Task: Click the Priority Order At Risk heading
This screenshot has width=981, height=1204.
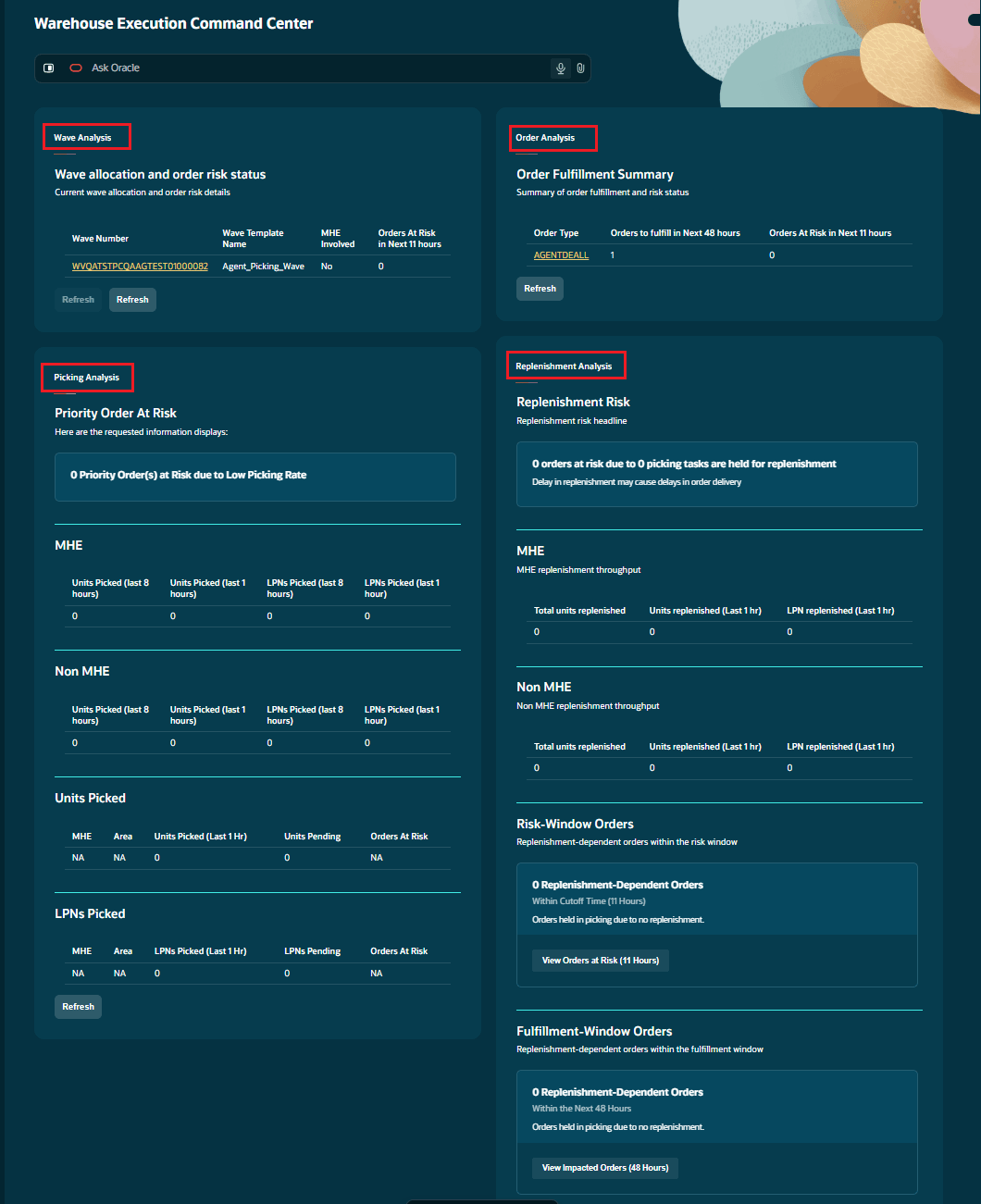Action: tap(116, 413)
